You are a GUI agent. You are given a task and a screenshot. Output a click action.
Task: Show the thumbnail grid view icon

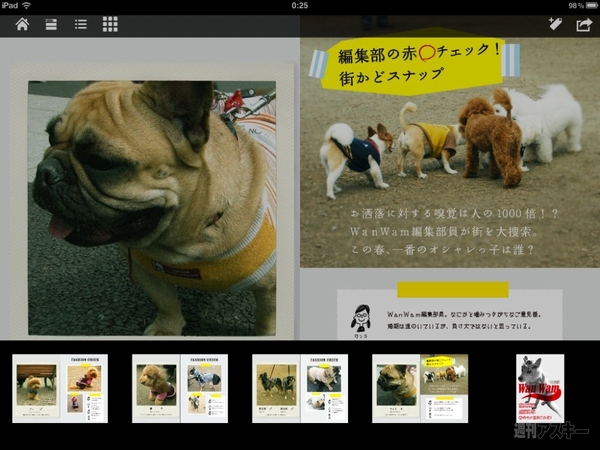110,24
